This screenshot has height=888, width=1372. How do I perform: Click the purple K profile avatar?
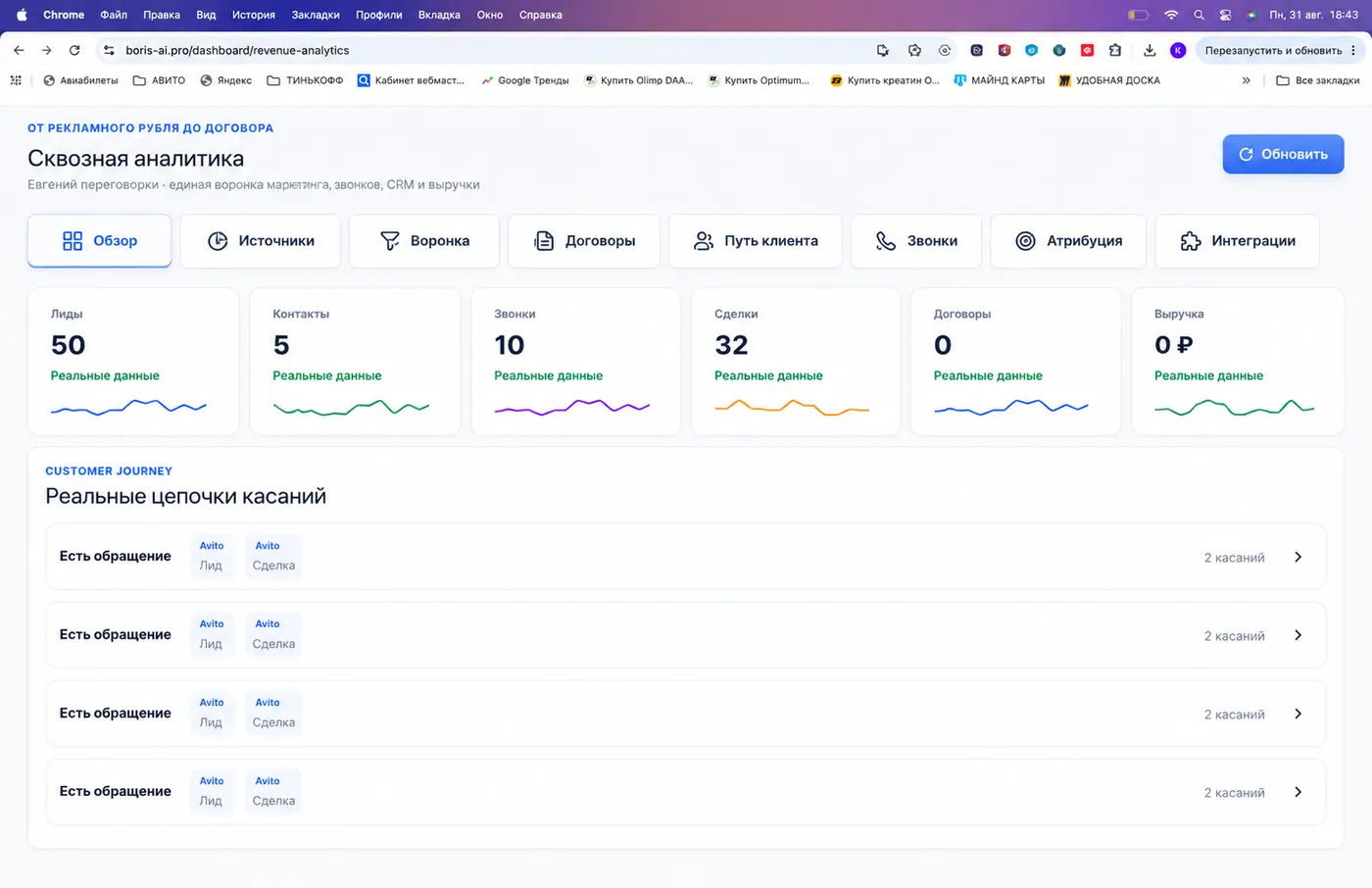[x=1178, y=50]
